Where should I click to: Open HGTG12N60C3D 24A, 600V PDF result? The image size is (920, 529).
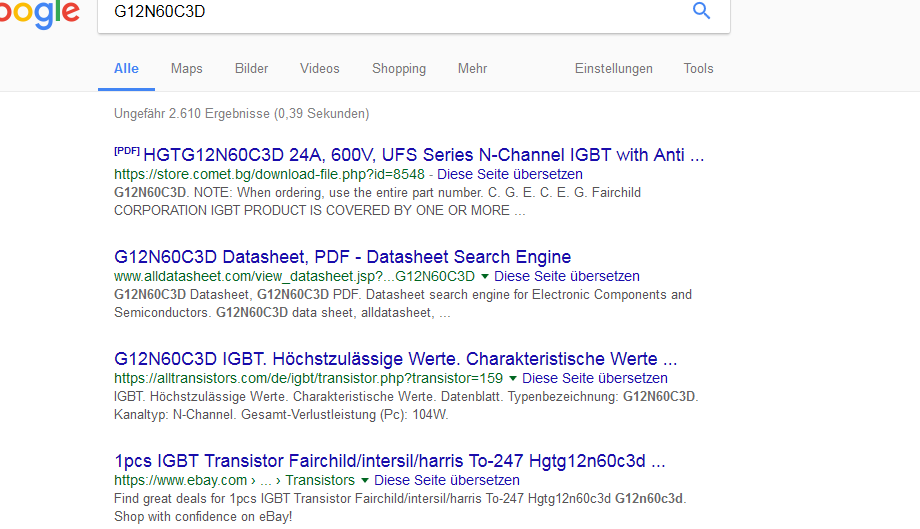coord(423,155)
